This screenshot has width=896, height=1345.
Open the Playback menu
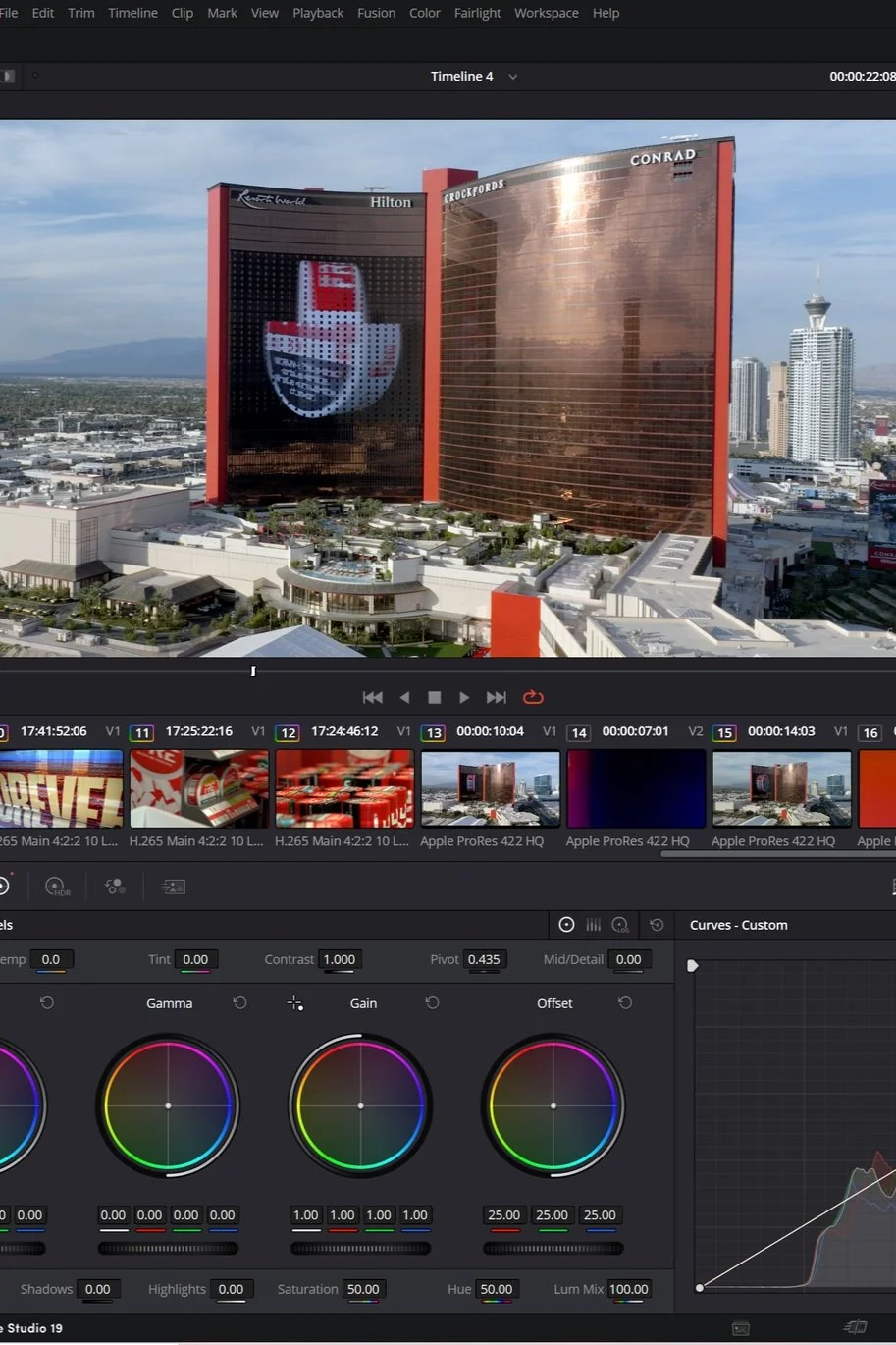click(318, 13)
